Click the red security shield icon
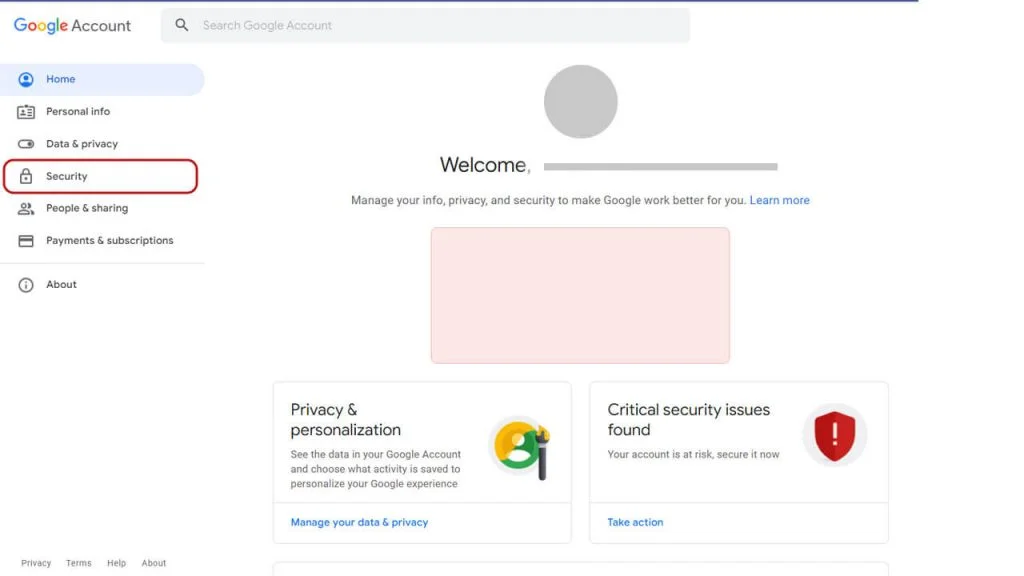This screenshot has width=1024, height=576. 835,435
